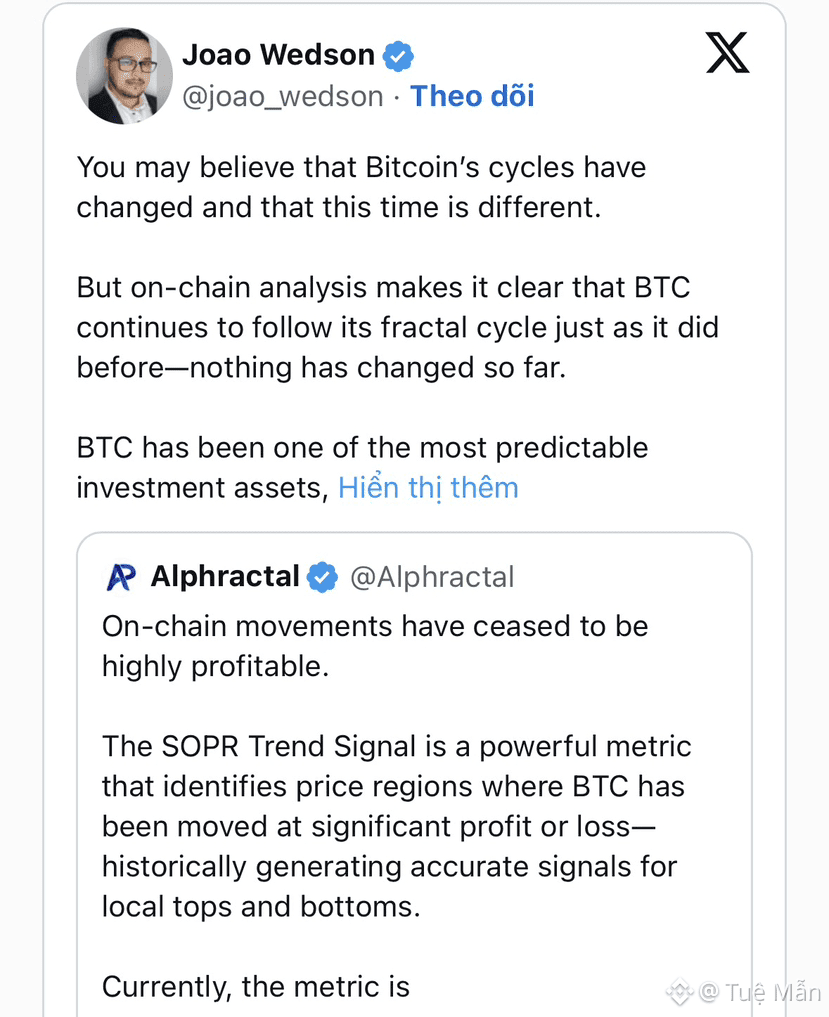Click the "Currently, the metric is" line
The width and height of the screenshot is (829, 1017).
click(x=256, y=987)
